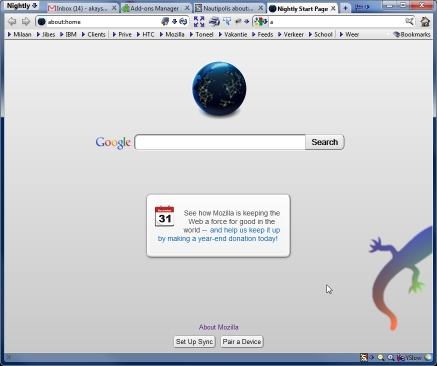437x366 pixels.
Task: Click the Nightly globe logo
Action: click(219, 89)
